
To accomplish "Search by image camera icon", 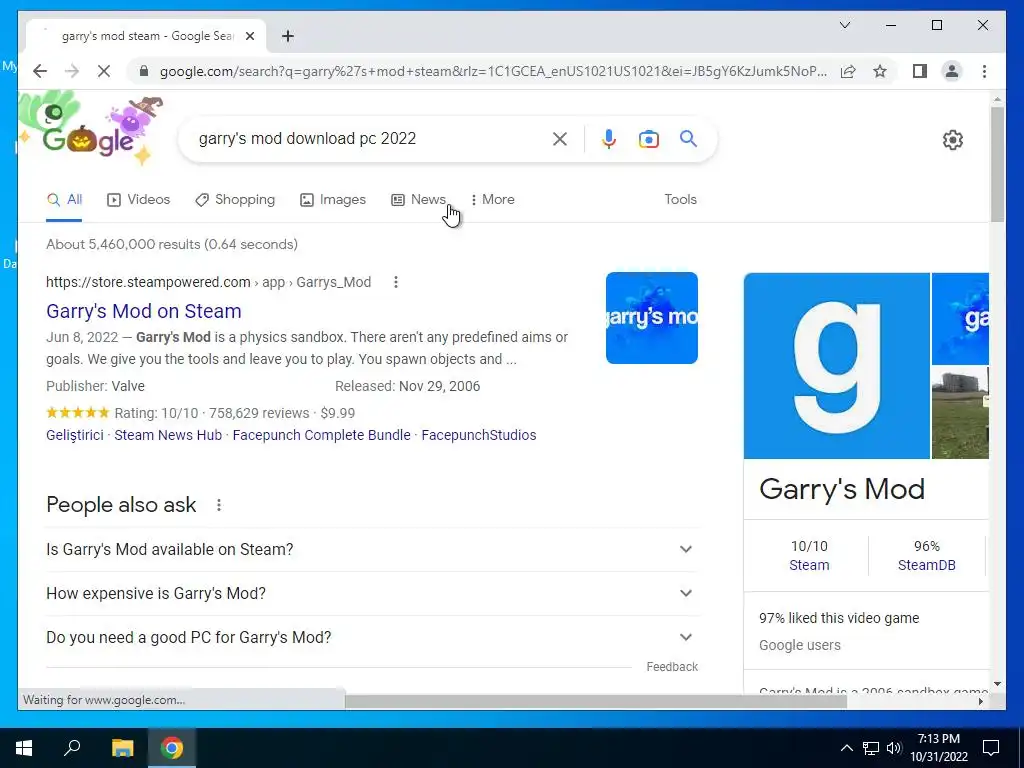I will (x=648, y=138).
